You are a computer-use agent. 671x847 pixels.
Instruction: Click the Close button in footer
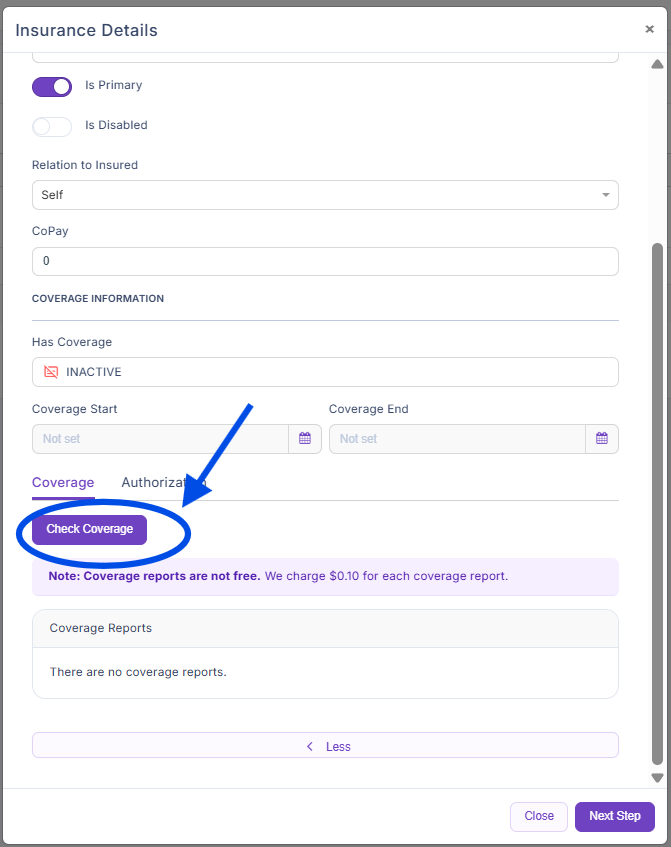click(539, 816)
